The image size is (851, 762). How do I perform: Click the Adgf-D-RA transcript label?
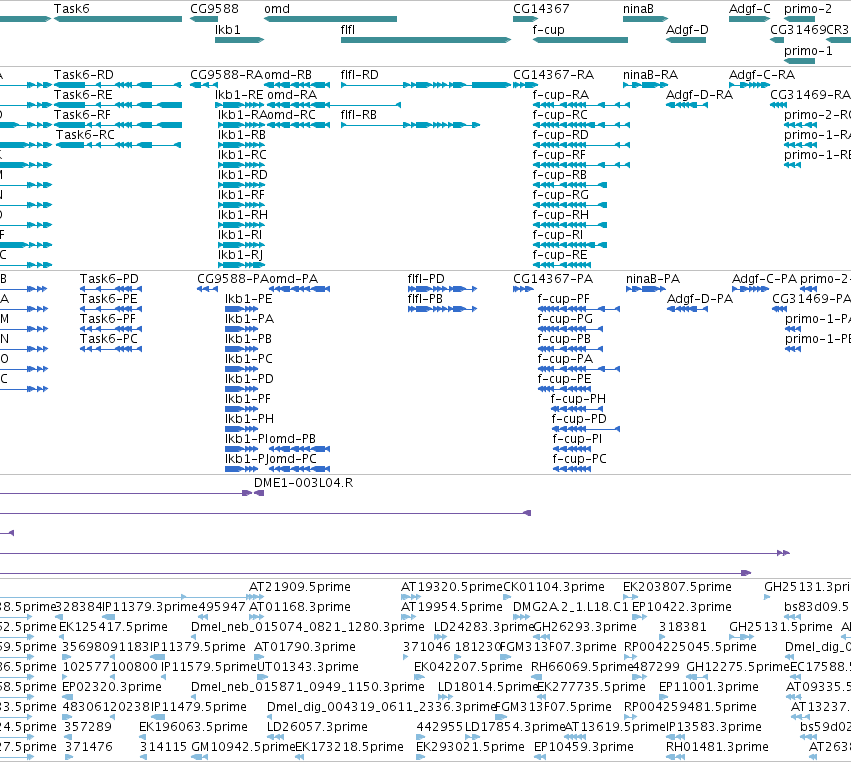pos(700,95)
